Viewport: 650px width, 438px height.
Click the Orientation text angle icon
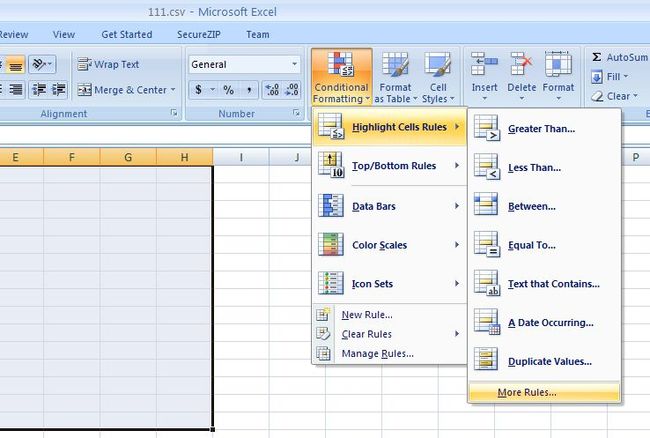(39, 64)
